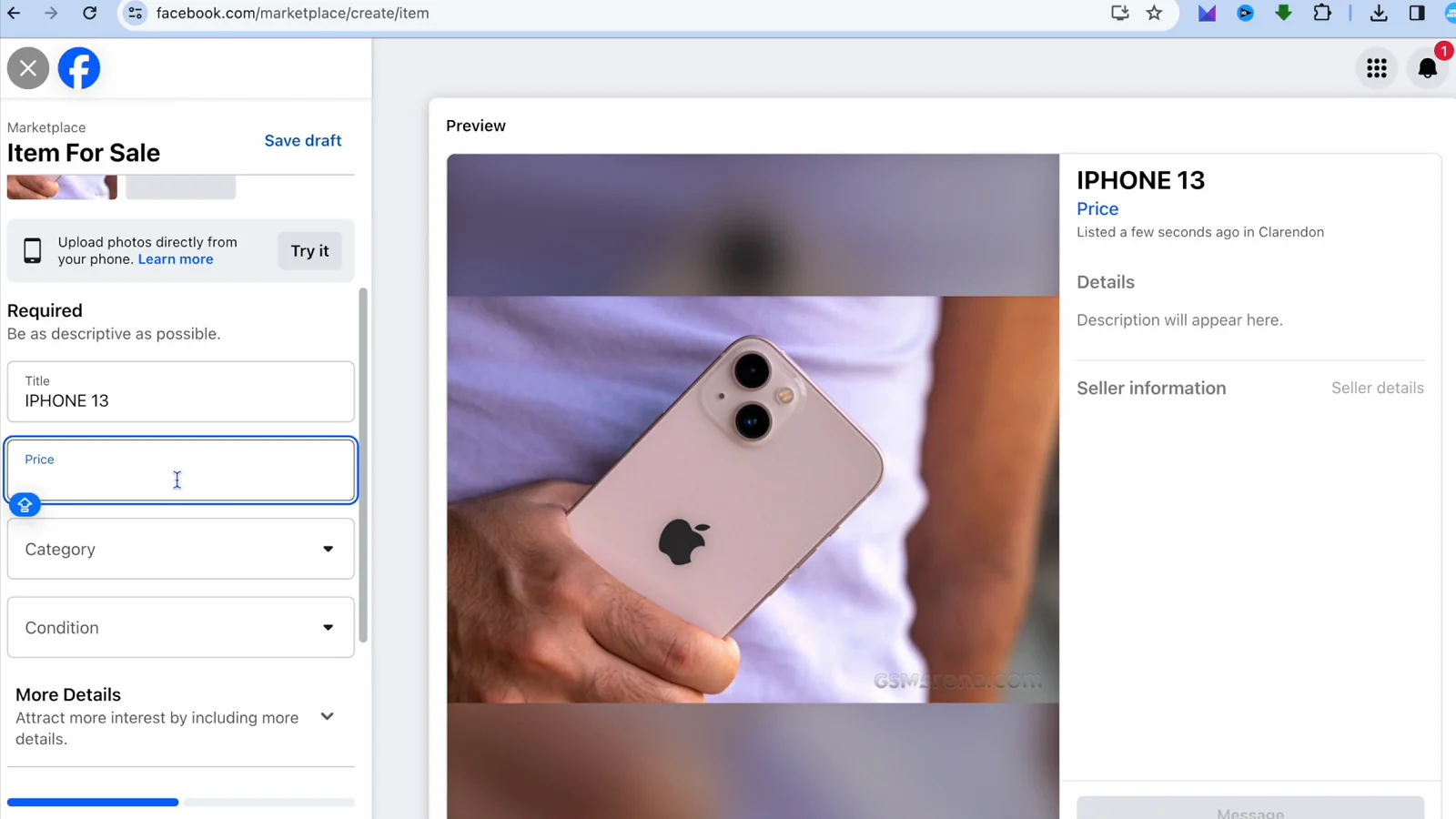Screen dimensions: 1456x819
Task: Bookmark this page with the star icon
Action: pos(1155,13)
